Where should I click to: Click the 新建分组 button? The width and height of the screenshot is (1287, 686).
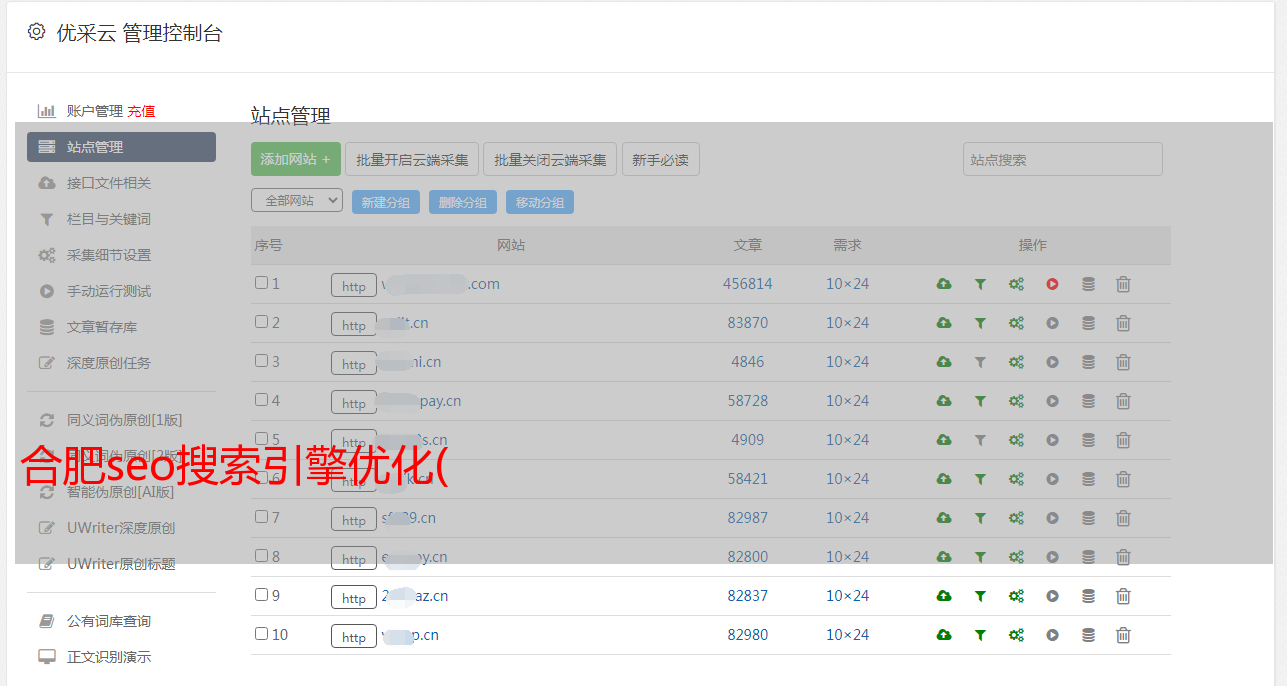coord(386,202)
